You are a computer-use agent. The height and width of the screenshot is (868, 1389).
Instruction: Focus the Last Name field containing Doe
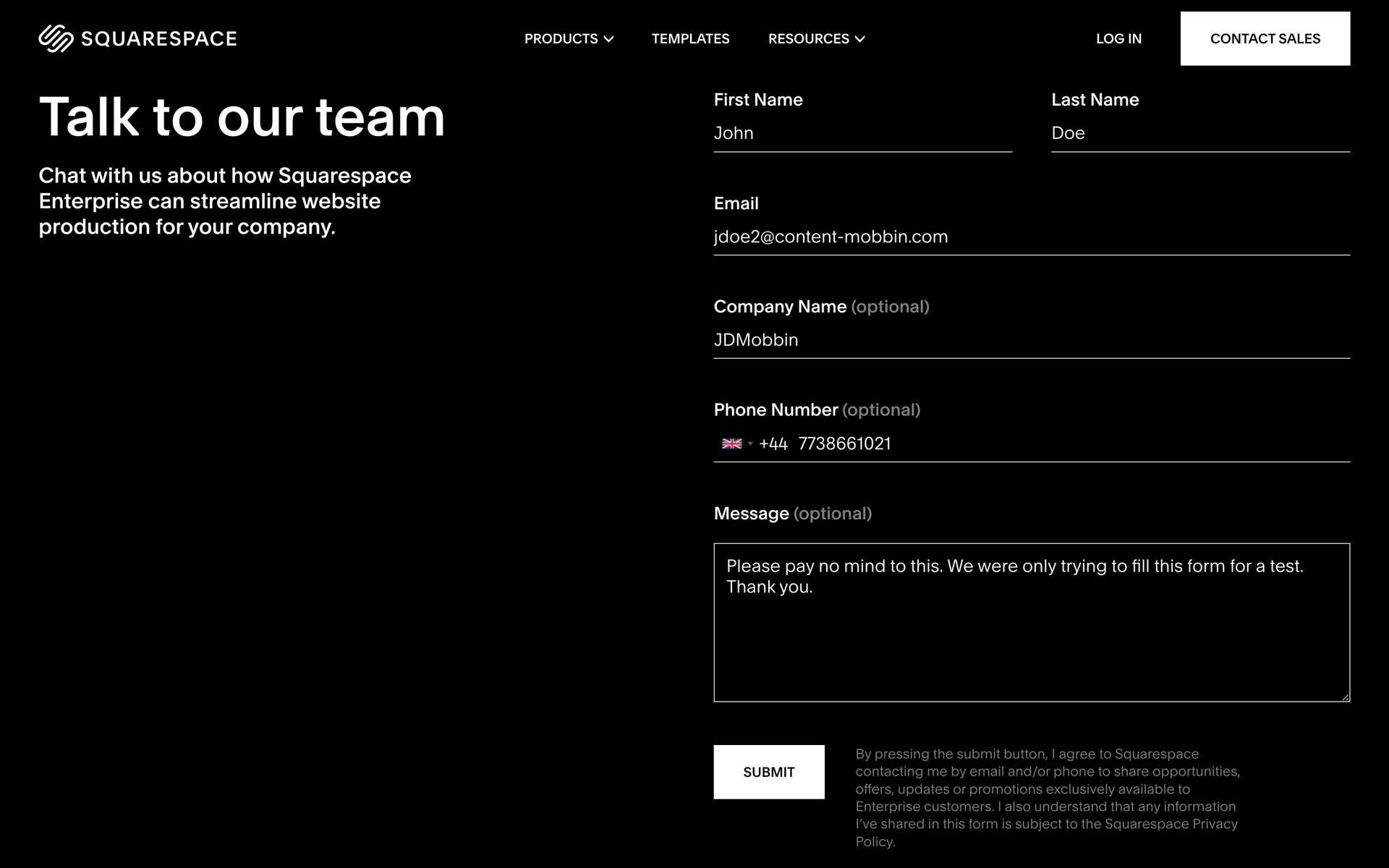[x=1200, y=133]
